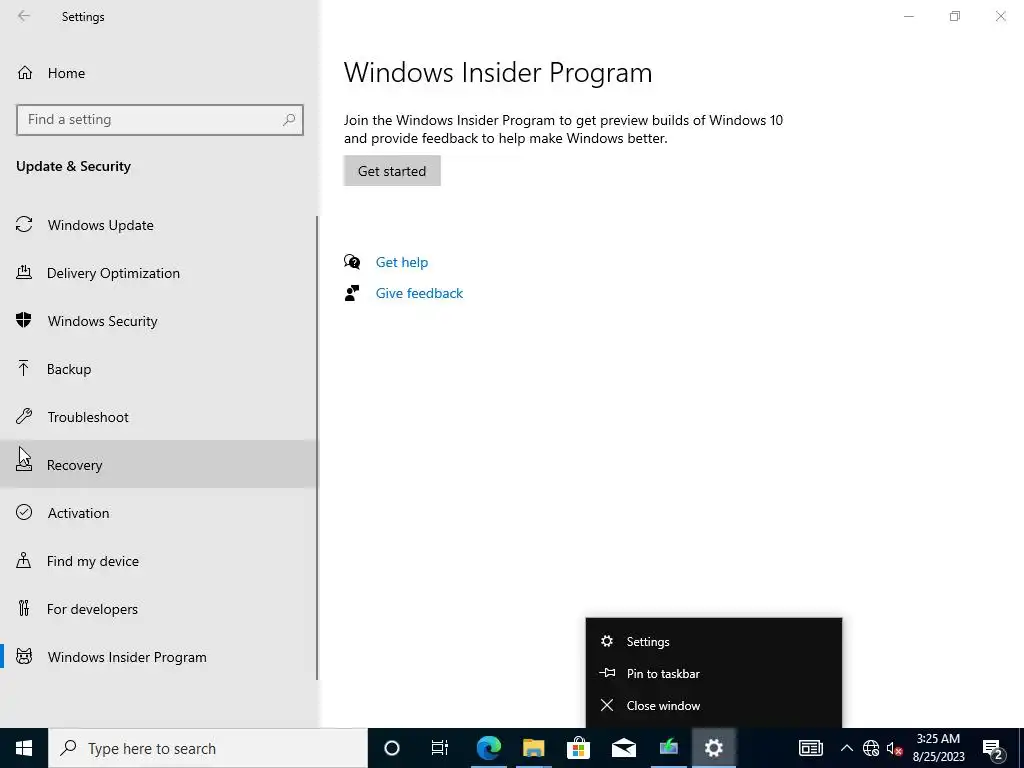Image resolution: width=1024 pixels, height=768 pixels.
Task: Open the Get help link
Action: (x=402, y=262)
